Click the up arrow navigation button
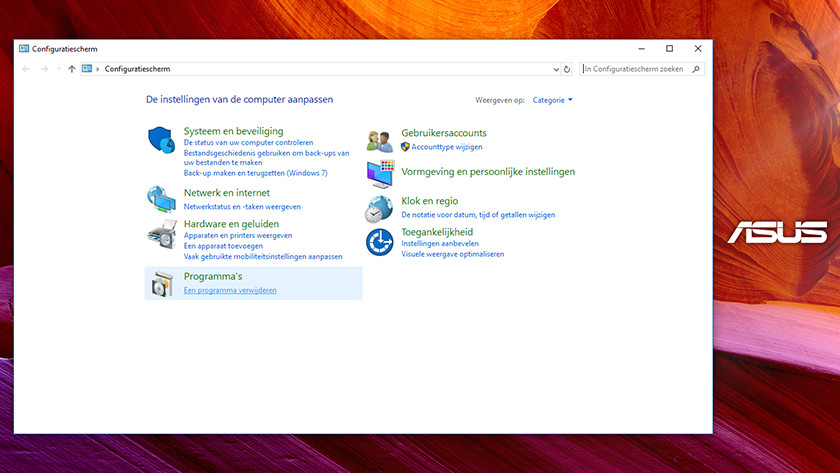The height and width of the screenshot is (473, 840). 72,69
